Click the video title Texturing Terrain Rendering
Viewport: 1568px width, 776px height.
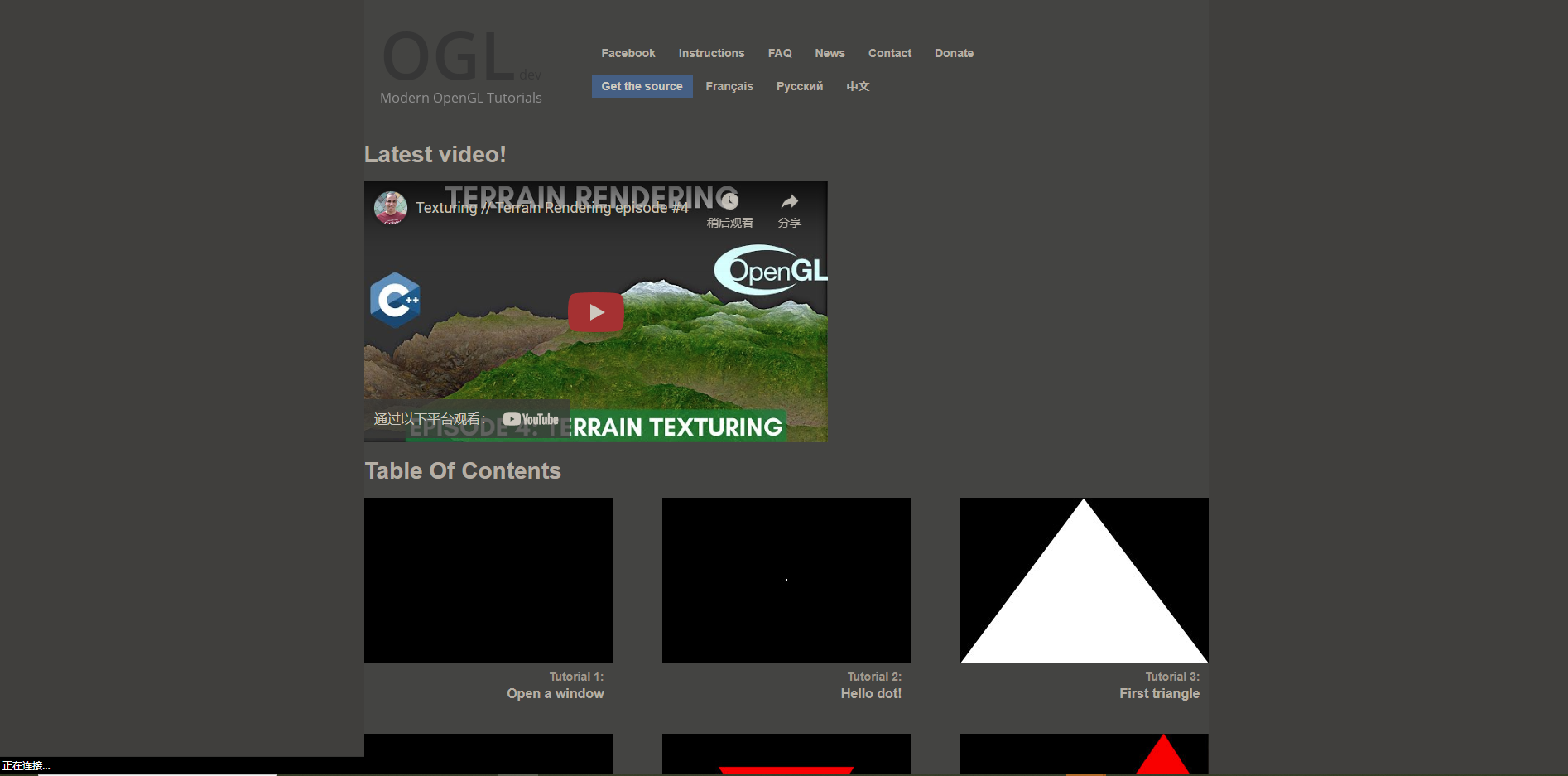pyautogui.click(x=552, y=208)
